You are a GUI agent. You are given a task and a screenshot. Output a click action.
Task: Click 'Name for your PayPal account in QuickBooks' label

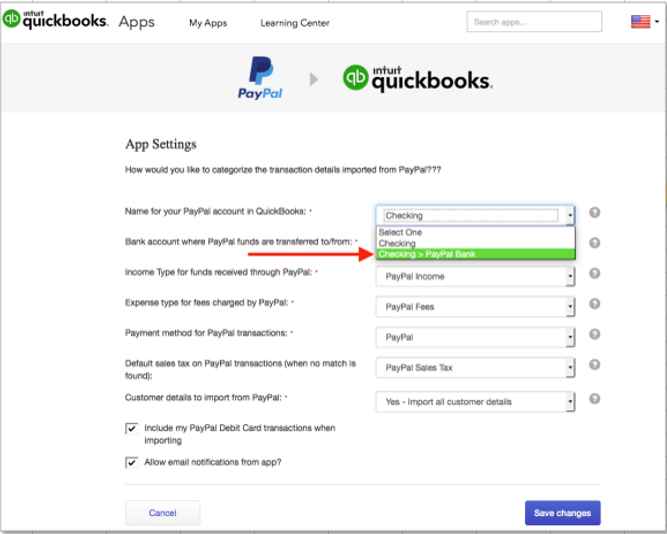coord(215,211)
